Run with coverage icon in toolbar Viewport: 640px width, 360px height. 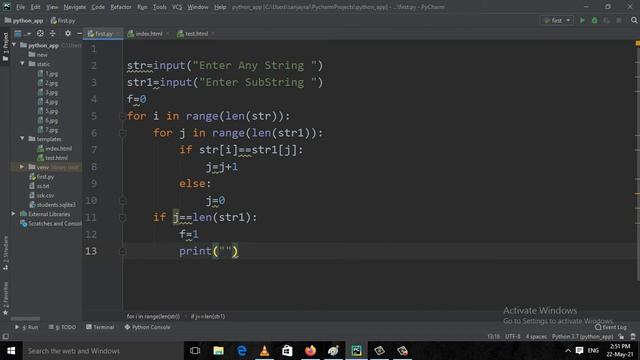pyautogui.click(x=607, y=20)
